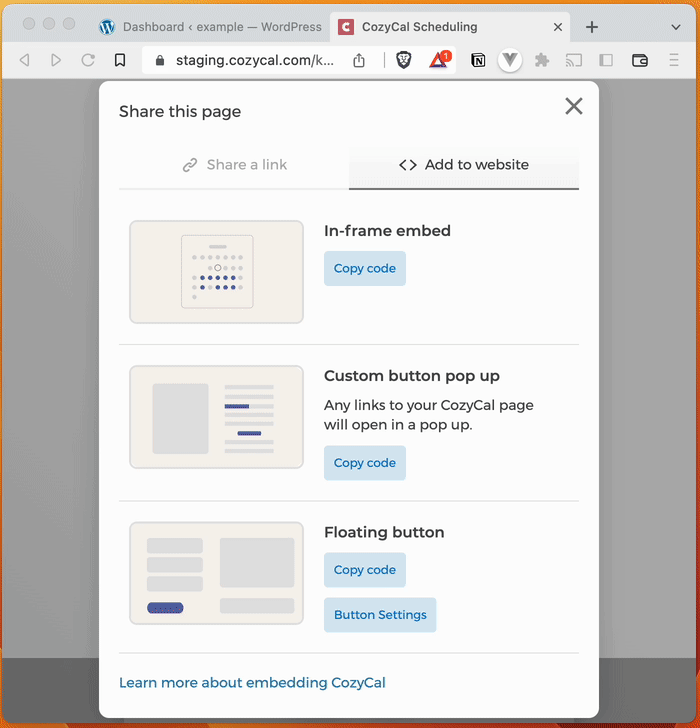Open the Brave Wallet icon
The height and width of the screenshot is (728, 700).
[x=640, y=60]
